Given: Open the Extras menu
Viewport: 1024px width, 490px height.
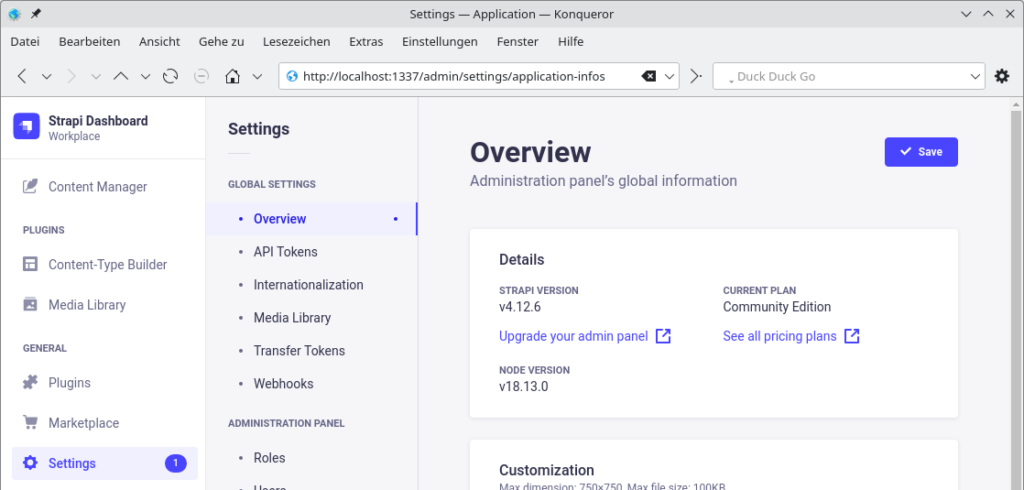Looking at the screenshot, I should tap(366, 42).
